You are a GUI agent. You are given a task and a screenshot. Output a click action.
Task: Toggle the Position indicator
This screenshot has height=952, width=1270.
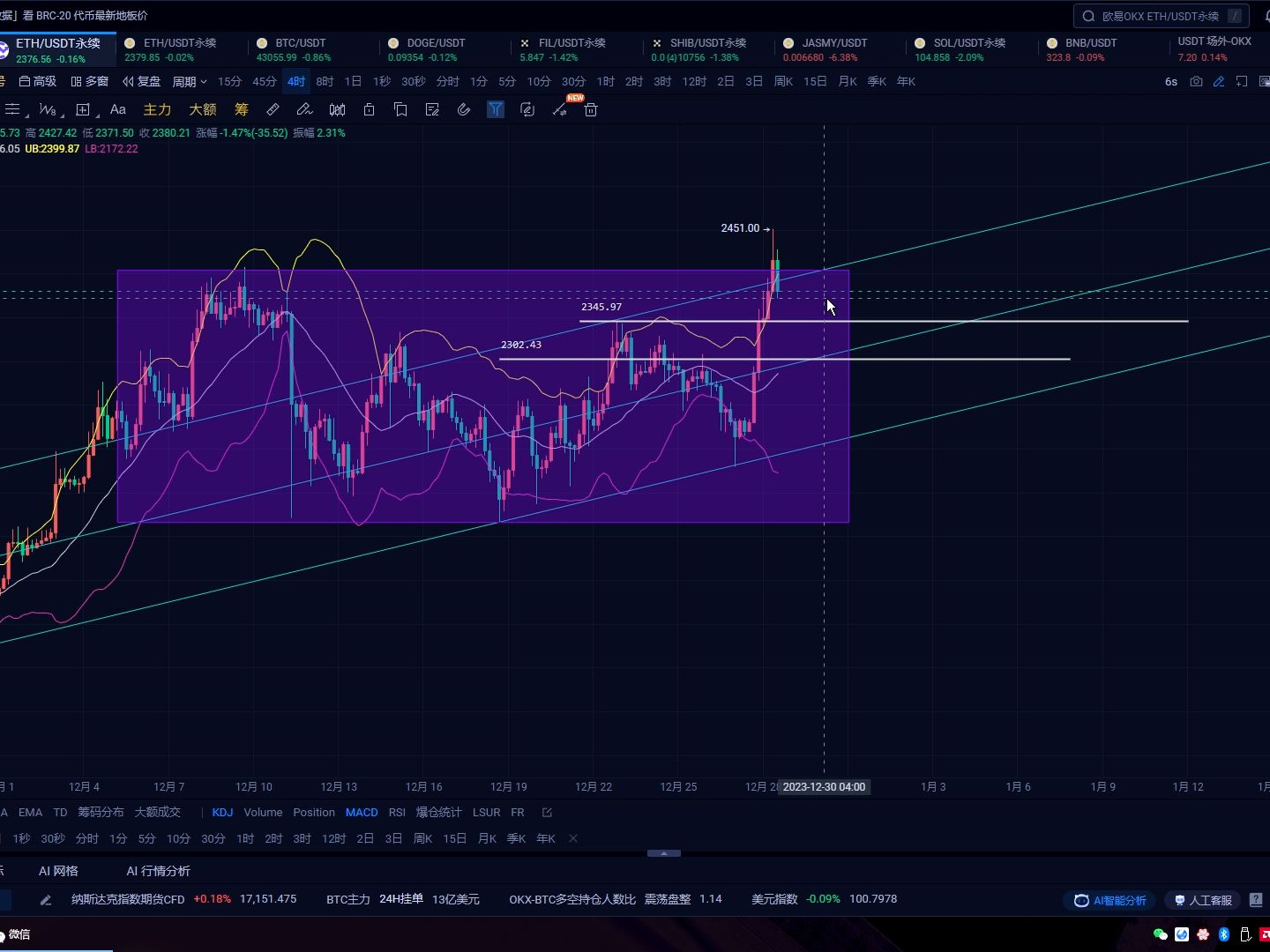tap(314, 813)
